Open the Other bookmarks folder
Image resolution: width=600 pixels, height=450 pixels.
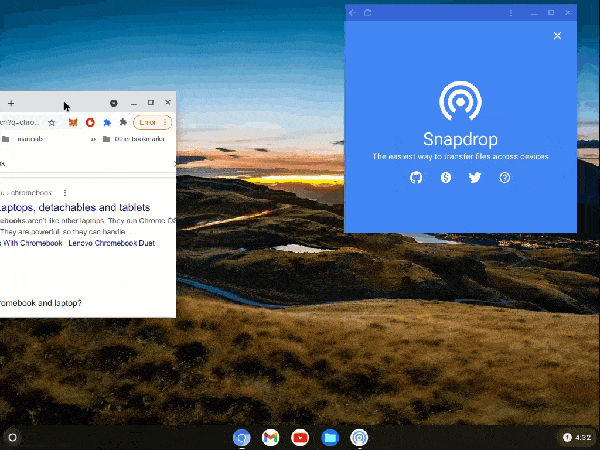coord(134,139)
